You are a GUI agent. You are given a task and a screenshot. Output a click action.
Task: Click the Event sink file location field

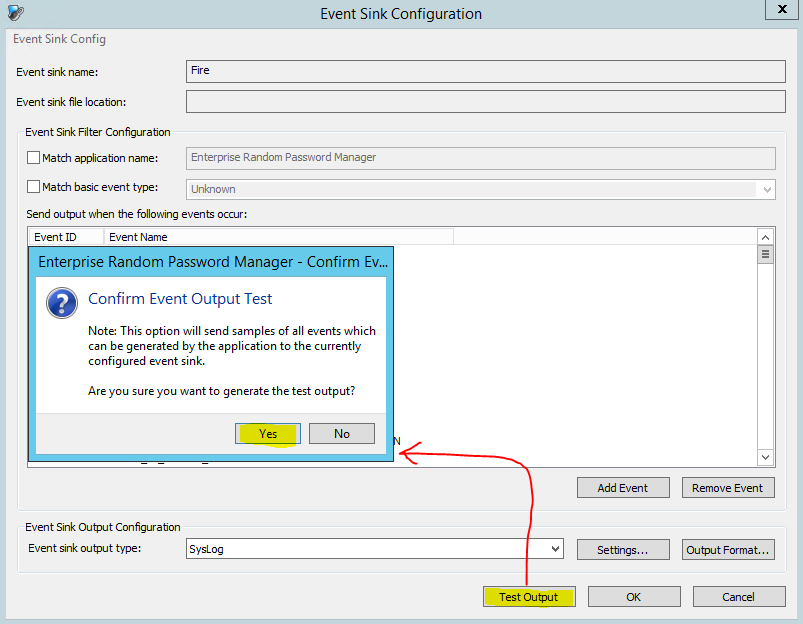pyautogui.click(x=485, y=101)
